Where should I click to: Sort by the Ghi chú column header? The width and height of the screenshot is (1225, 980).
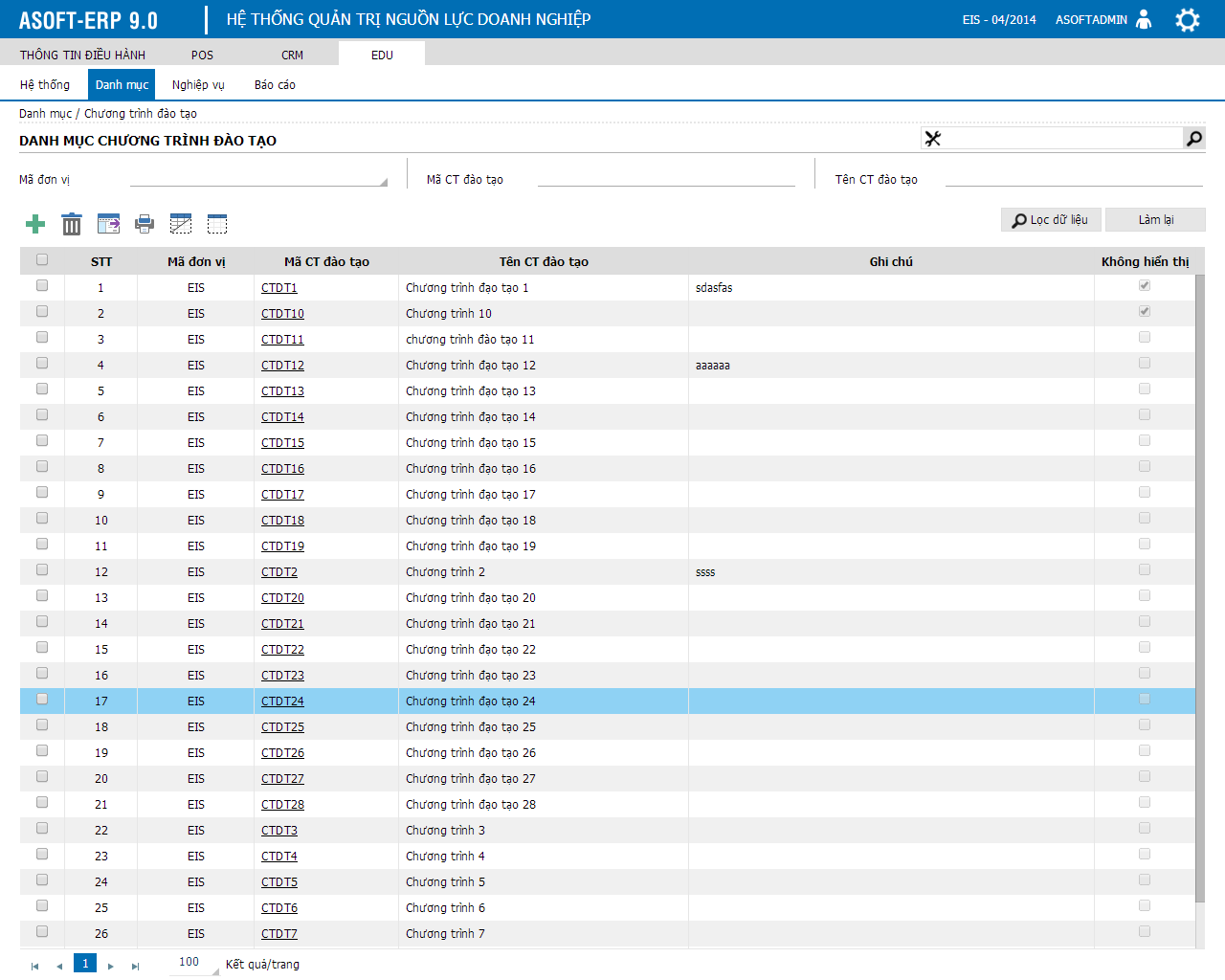point(891,261)
